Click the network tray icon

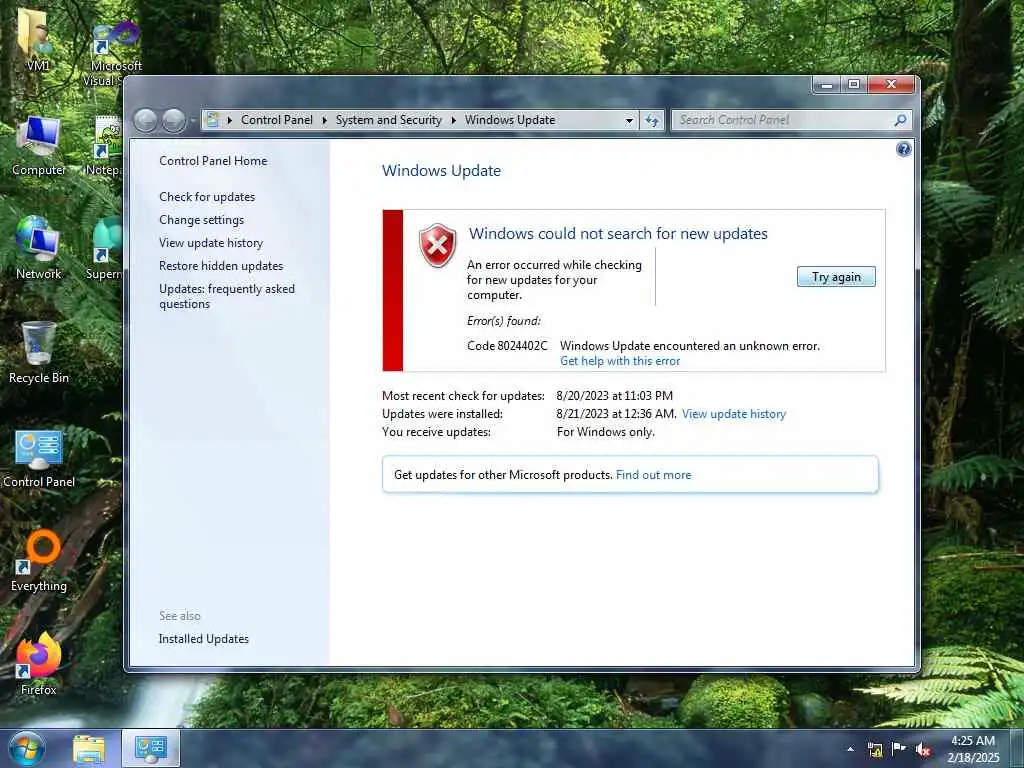[875, 750]
